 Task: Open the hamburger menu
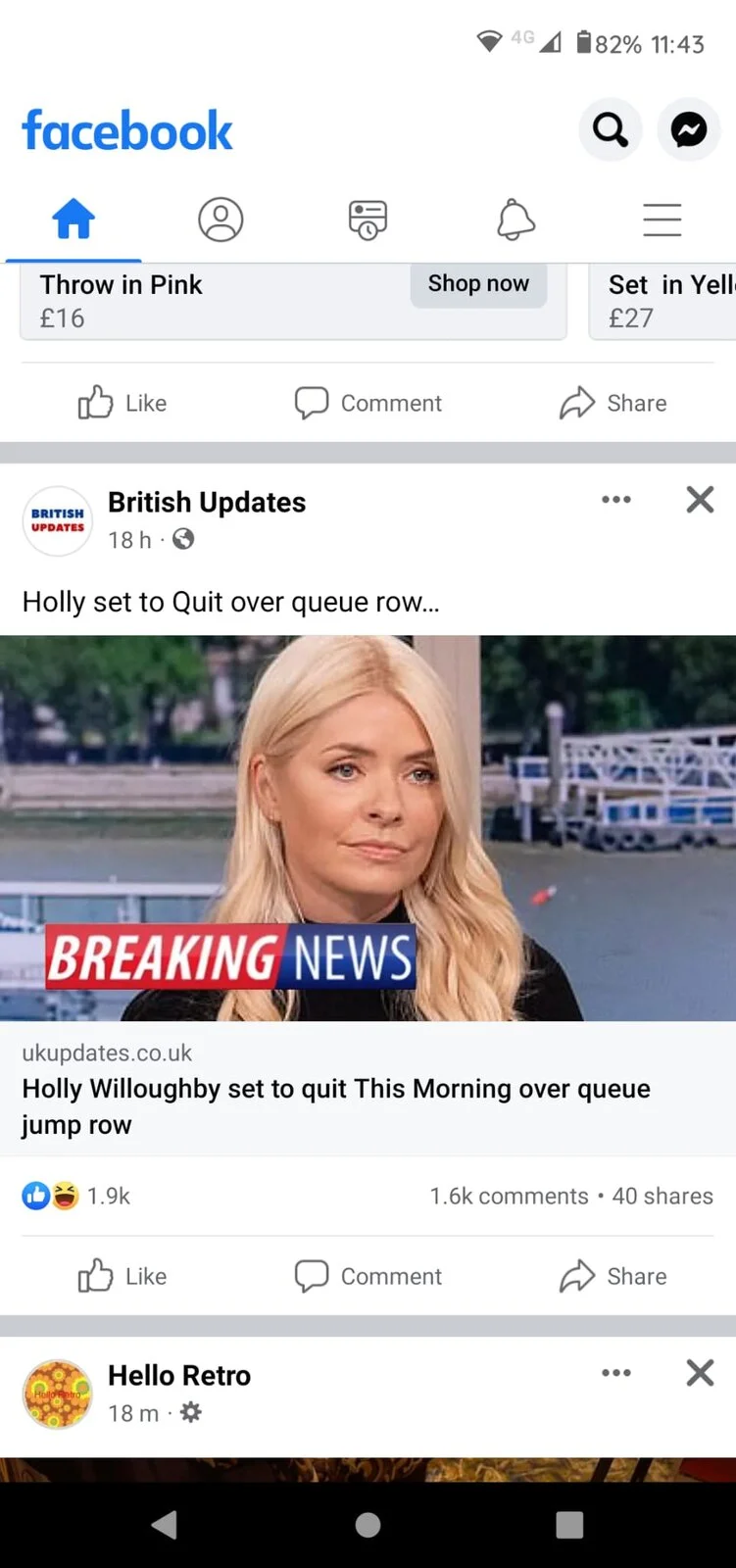pos(662,220)
